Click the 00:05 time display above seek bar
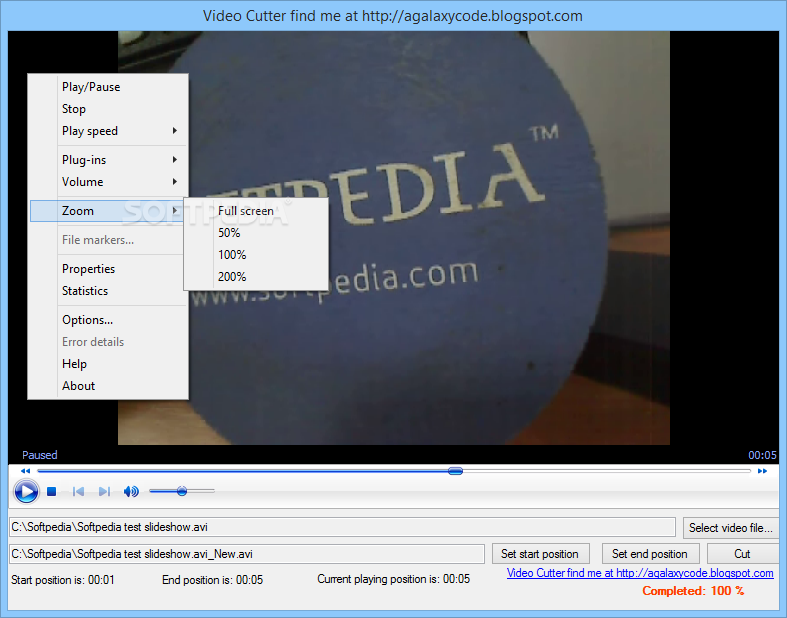This screenshot has height=618, width=787. click(762, 455)
